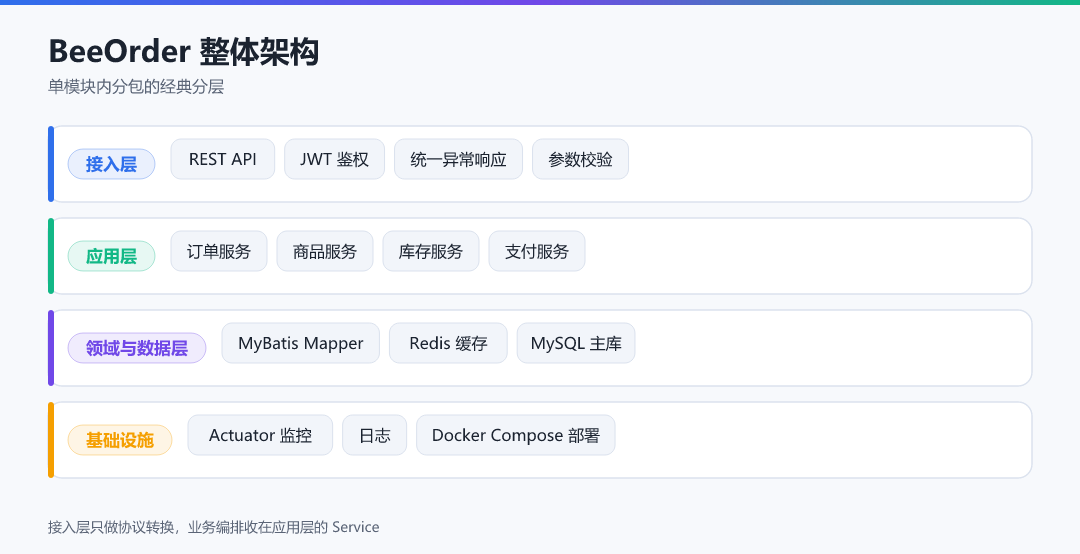Click the subtitle 单模块内分包的经典分层
The image size is (1080, 554).
[x=136, y=87]
